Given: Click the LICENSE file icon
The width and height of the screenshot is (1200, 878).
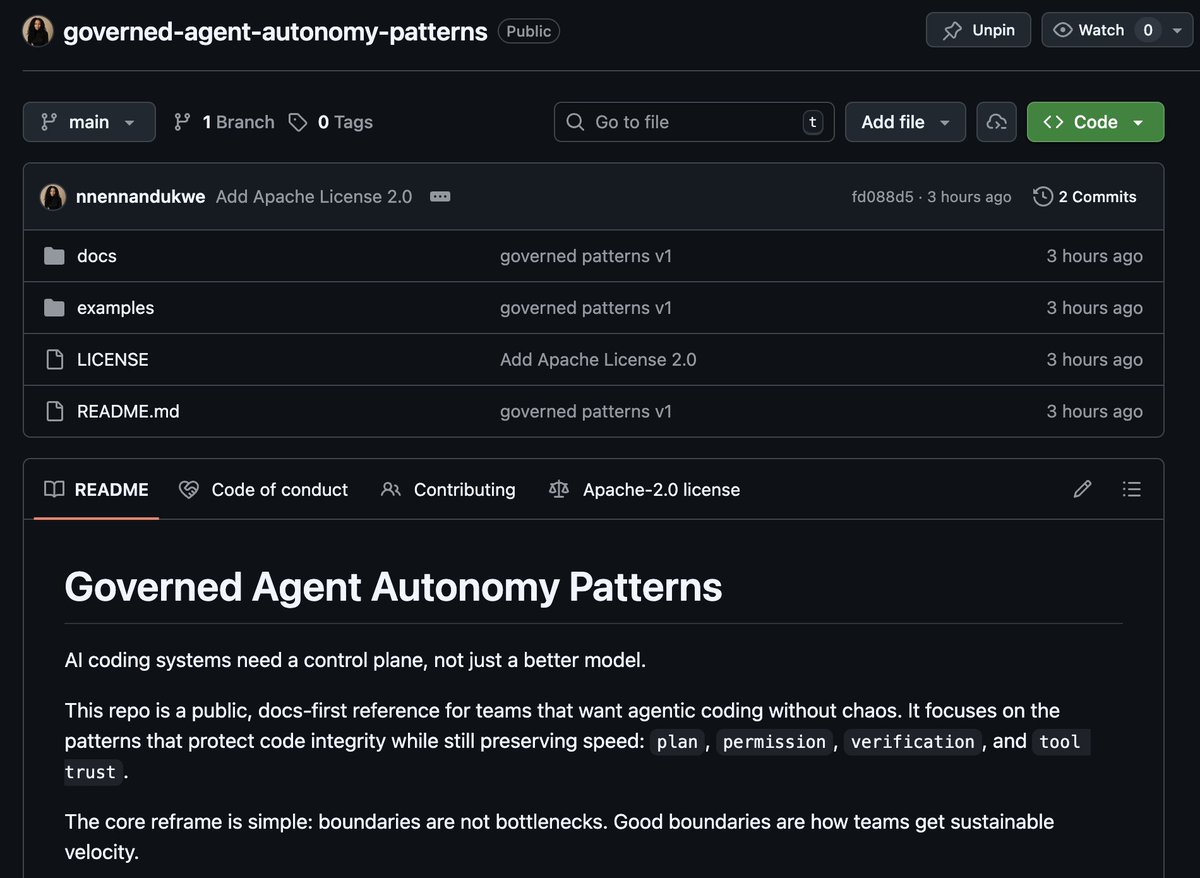Looking at the screenshot, I should pos(55,360).
